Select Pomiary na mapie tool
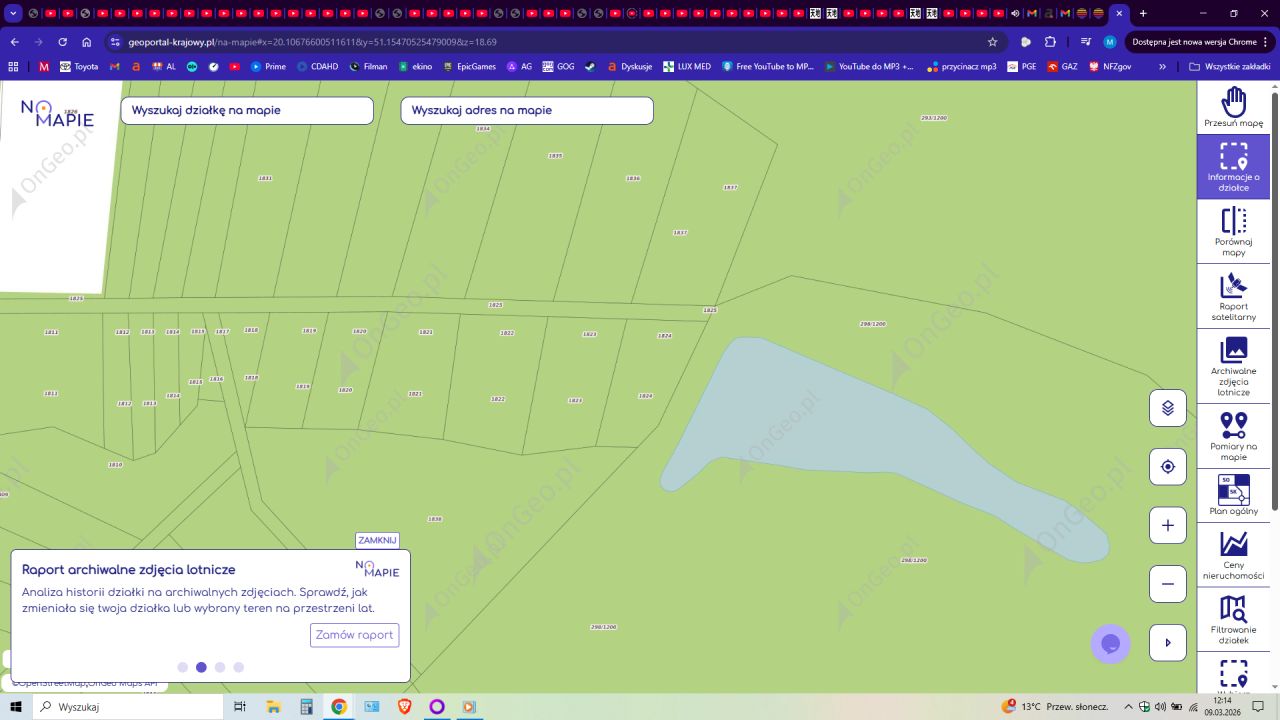 tap(1233, 436)
